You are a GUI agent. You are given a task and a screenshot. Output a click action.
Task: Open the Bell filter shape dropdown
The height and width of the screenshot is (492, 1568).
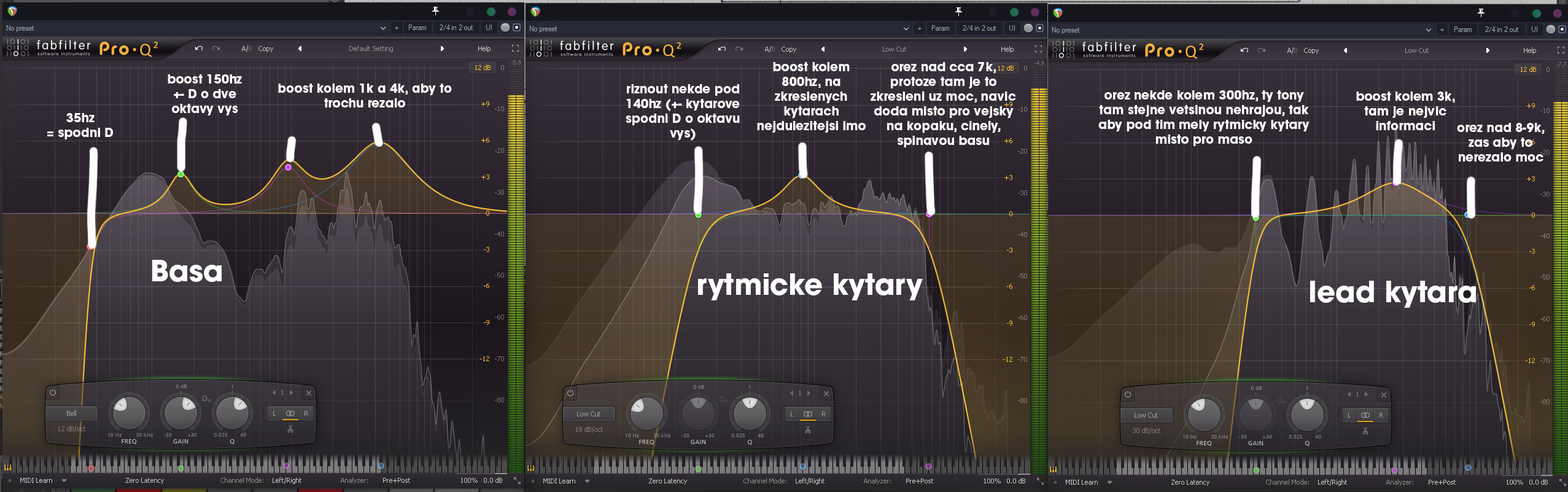point(72,413)
